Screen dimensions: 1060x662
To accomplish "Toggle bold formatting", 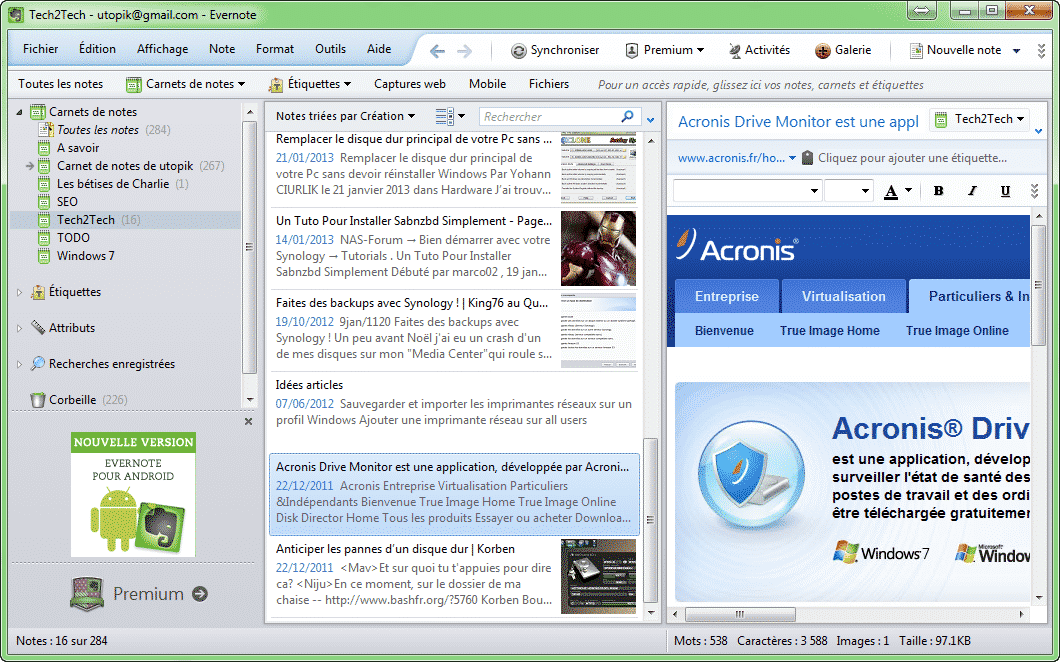I will point(938,191).
